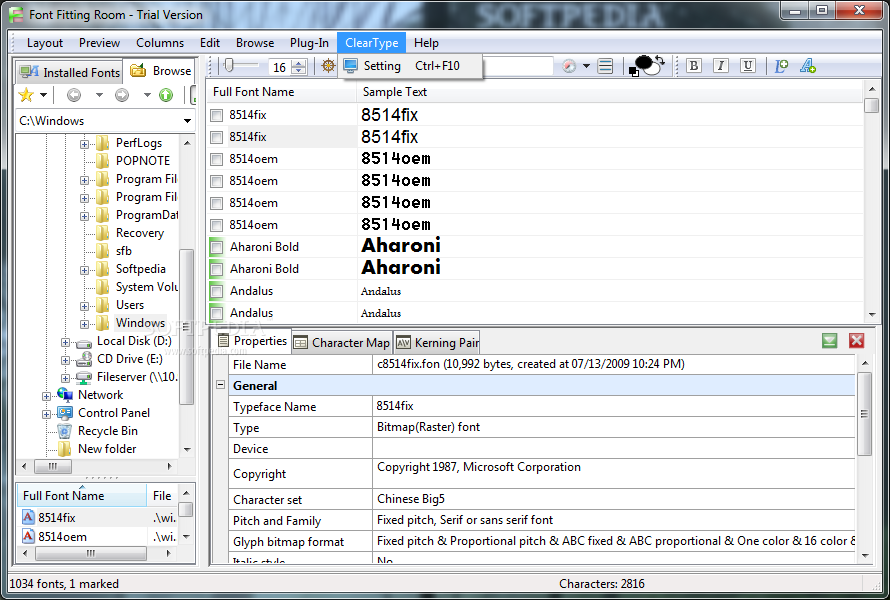Reset to default black-white colors icon

pyautogui.click(x=634, y=72)
